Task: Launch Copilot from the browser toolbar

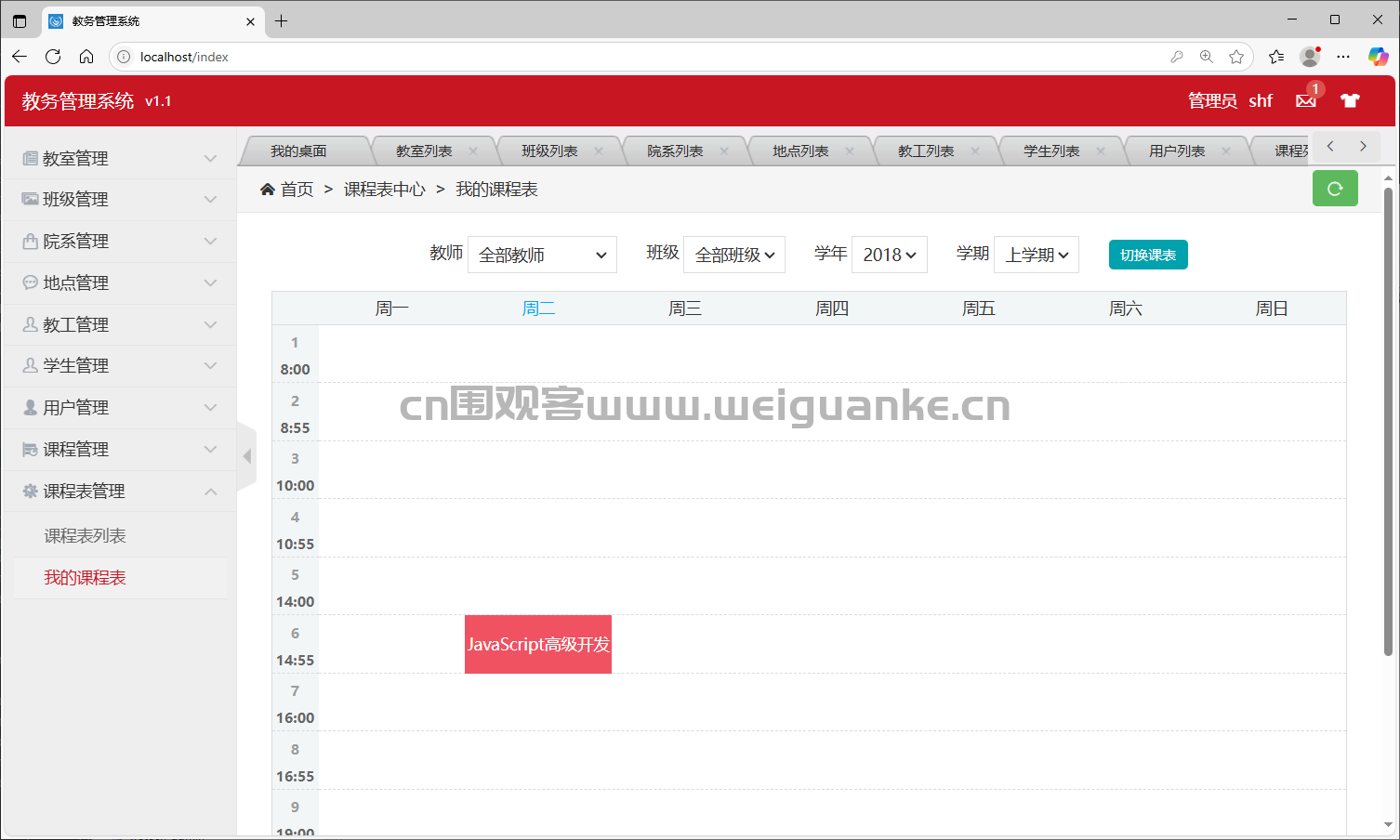Action: point(1378,57)
